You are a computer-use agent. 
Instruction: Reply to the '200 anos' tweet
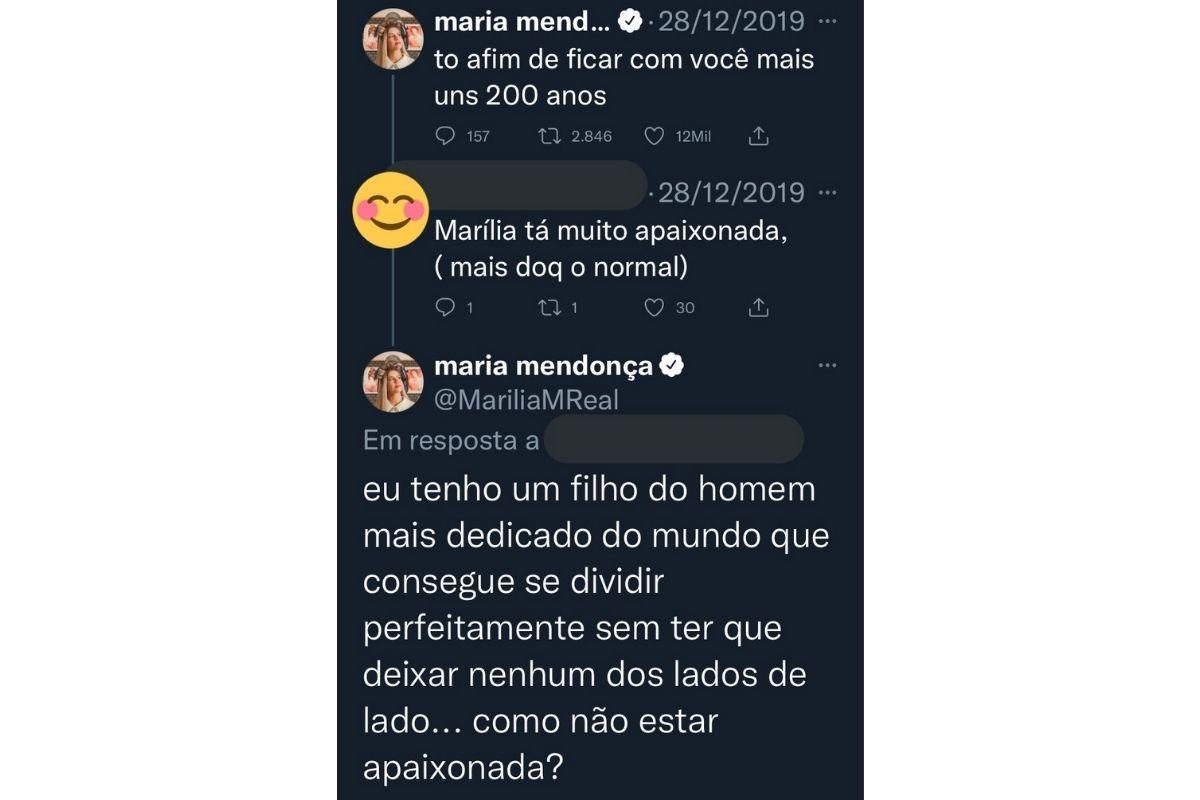446,136
